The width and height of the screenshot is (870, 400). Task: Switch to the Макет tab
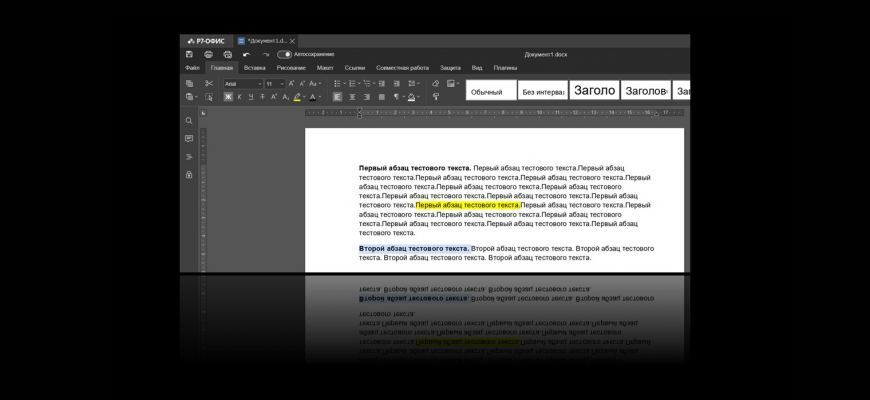(325, 68)
